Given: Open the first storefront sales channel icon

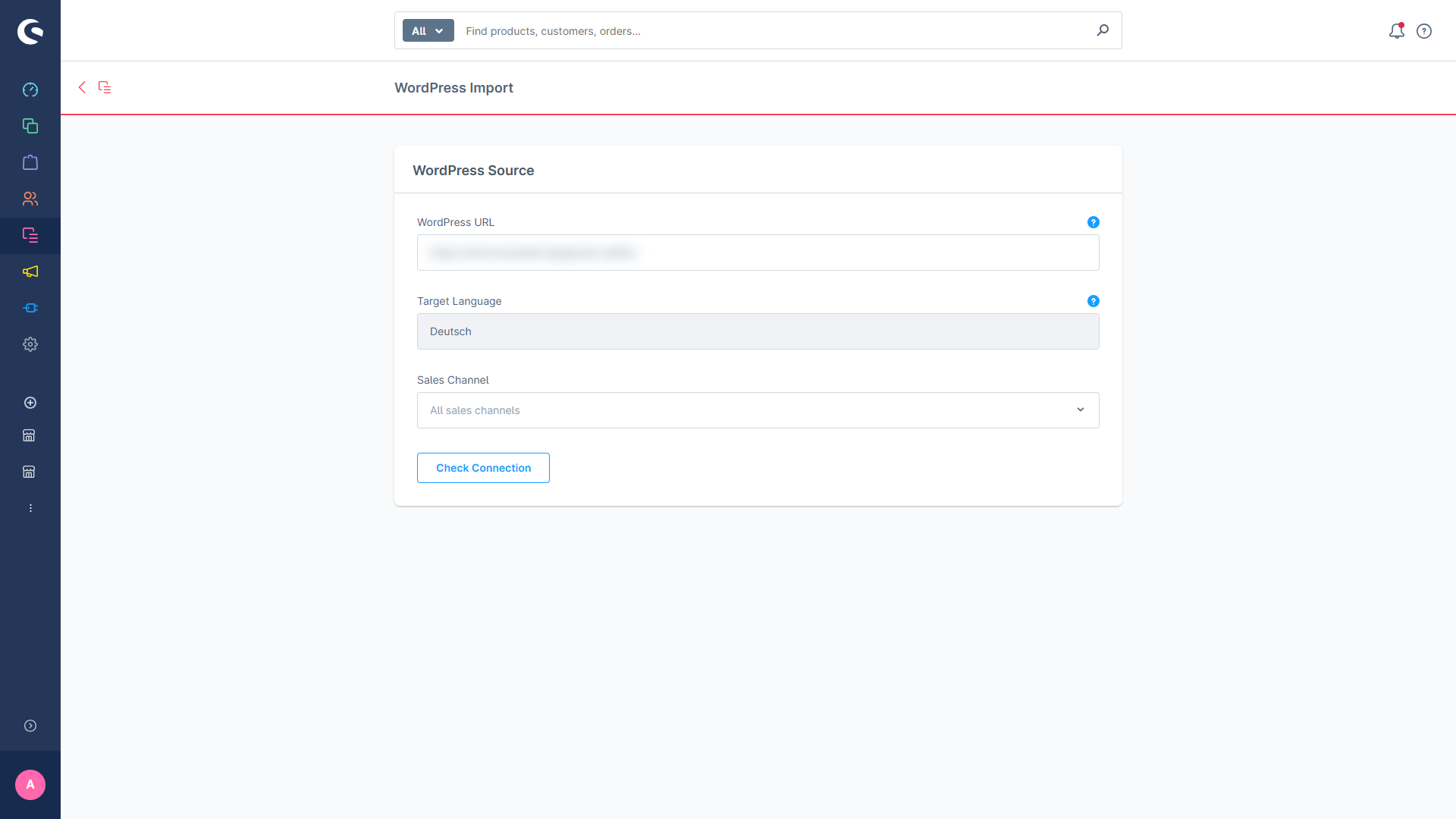Looking at the screenshot, I should click(29, 435).
